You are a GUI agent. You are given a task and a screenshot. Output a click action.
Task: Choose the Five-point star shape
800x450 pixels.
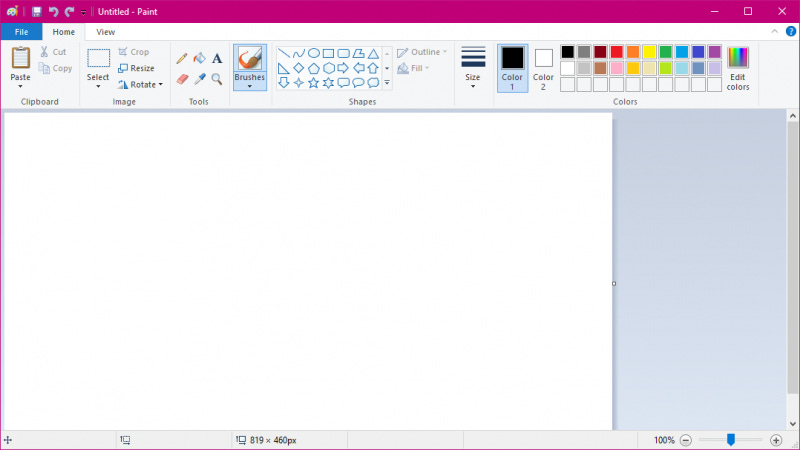(x=313, y=83)
